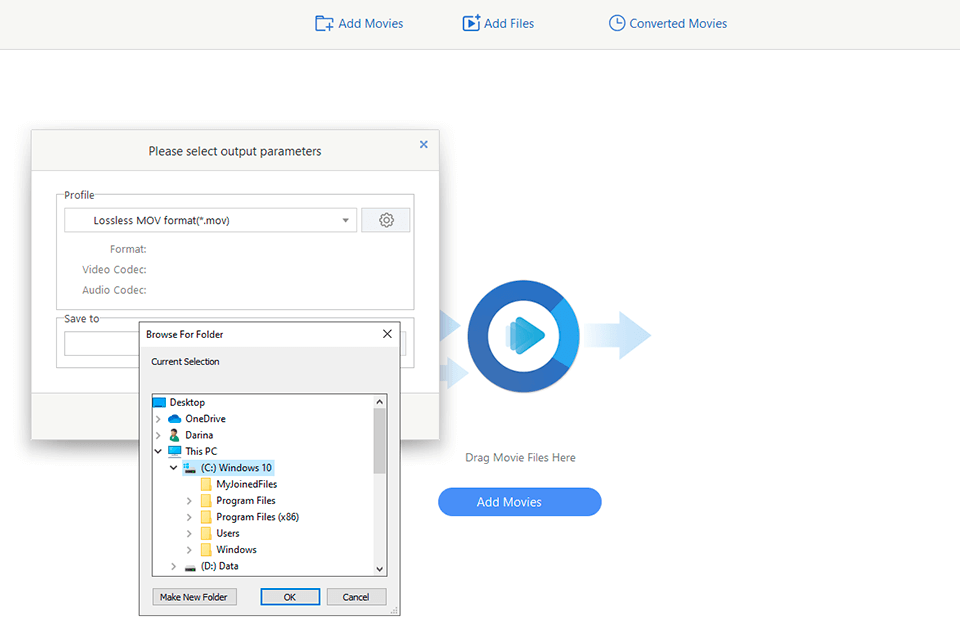This screenshot has height=640, width=960.
Task: Open the Lossless MOV format profile dropdown
Action: pyautogui.click(x=345, y=220)
